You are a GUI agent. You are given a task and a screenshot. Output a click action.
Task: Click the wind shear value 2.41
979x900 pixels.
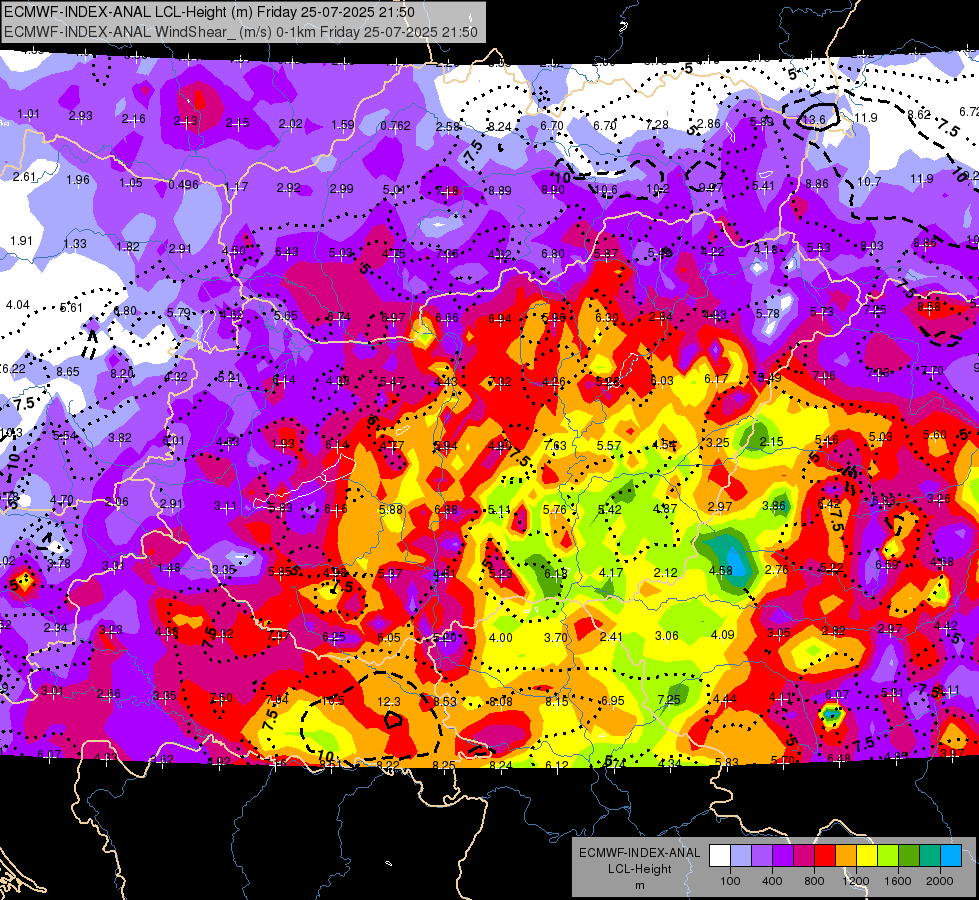(x=611, y=636)
